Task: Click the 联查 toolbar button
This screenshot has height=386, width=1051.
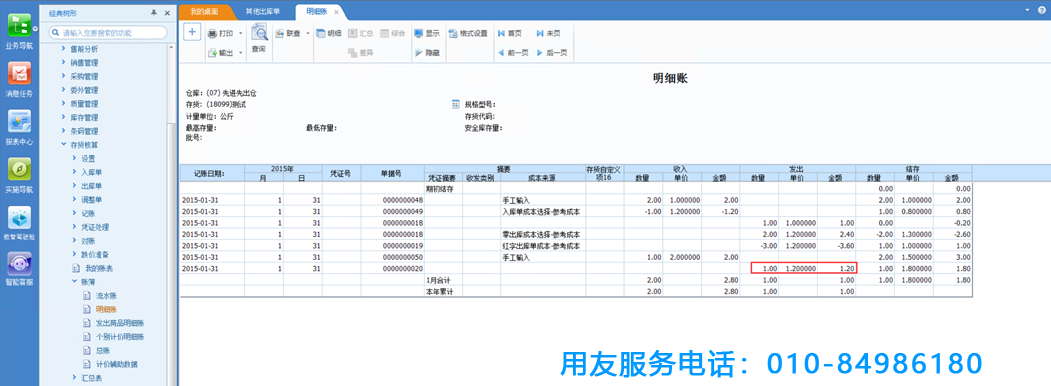Action: point(289,33)
